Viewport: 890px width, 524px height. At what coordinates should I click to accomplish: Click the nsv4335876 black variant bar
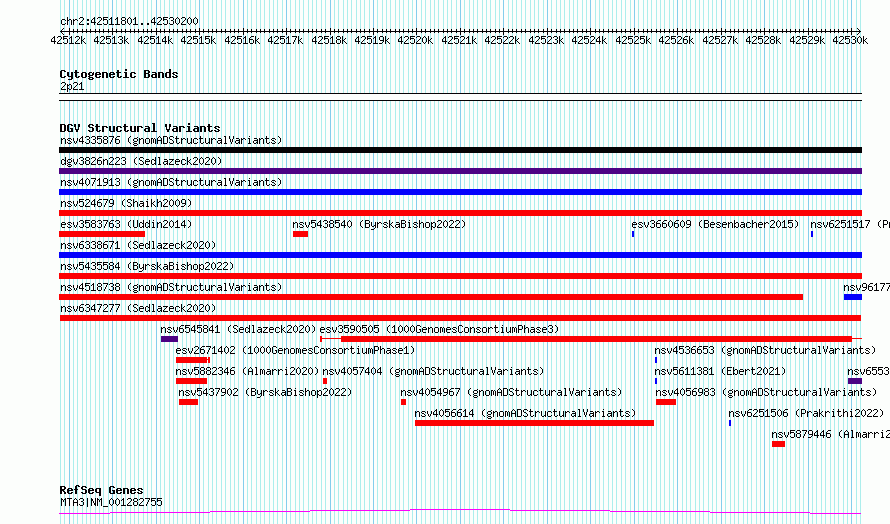460,150
